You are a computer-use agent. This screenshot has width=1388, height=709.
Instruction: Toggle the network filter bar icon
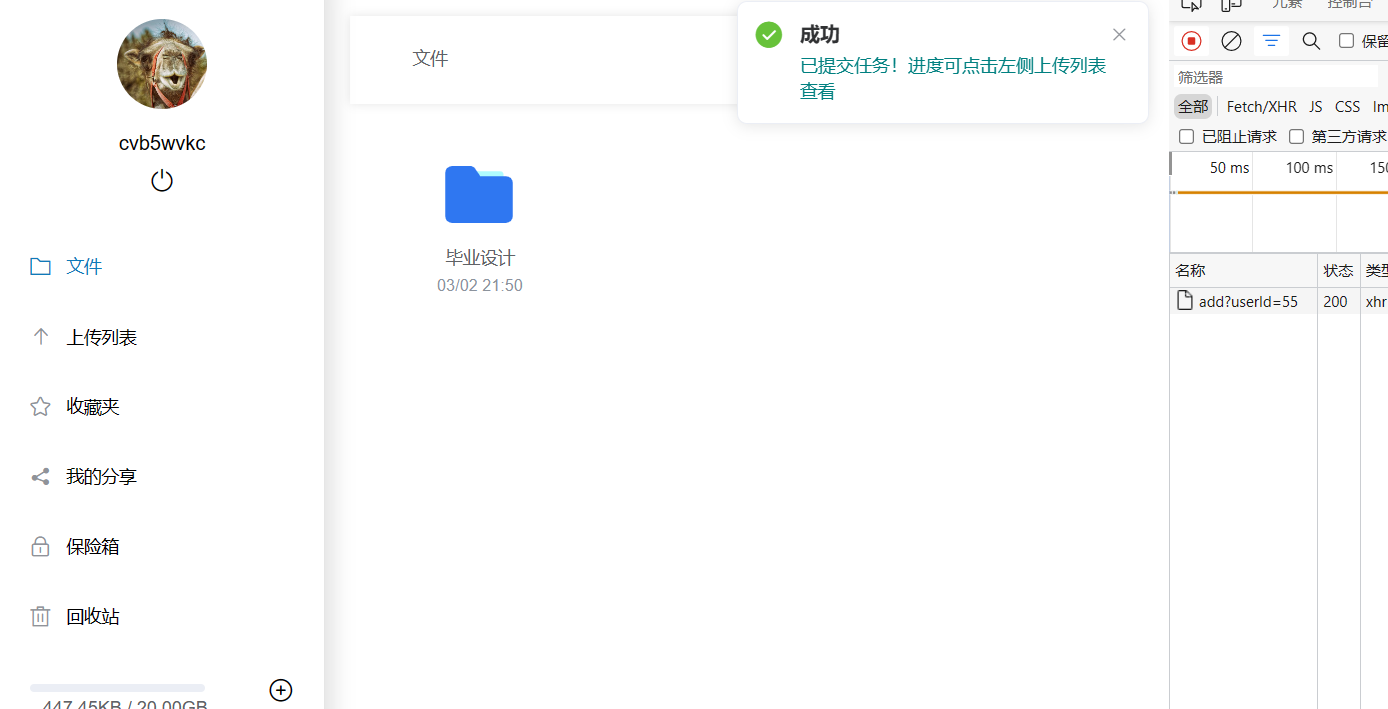click(x=1271, y=41)
